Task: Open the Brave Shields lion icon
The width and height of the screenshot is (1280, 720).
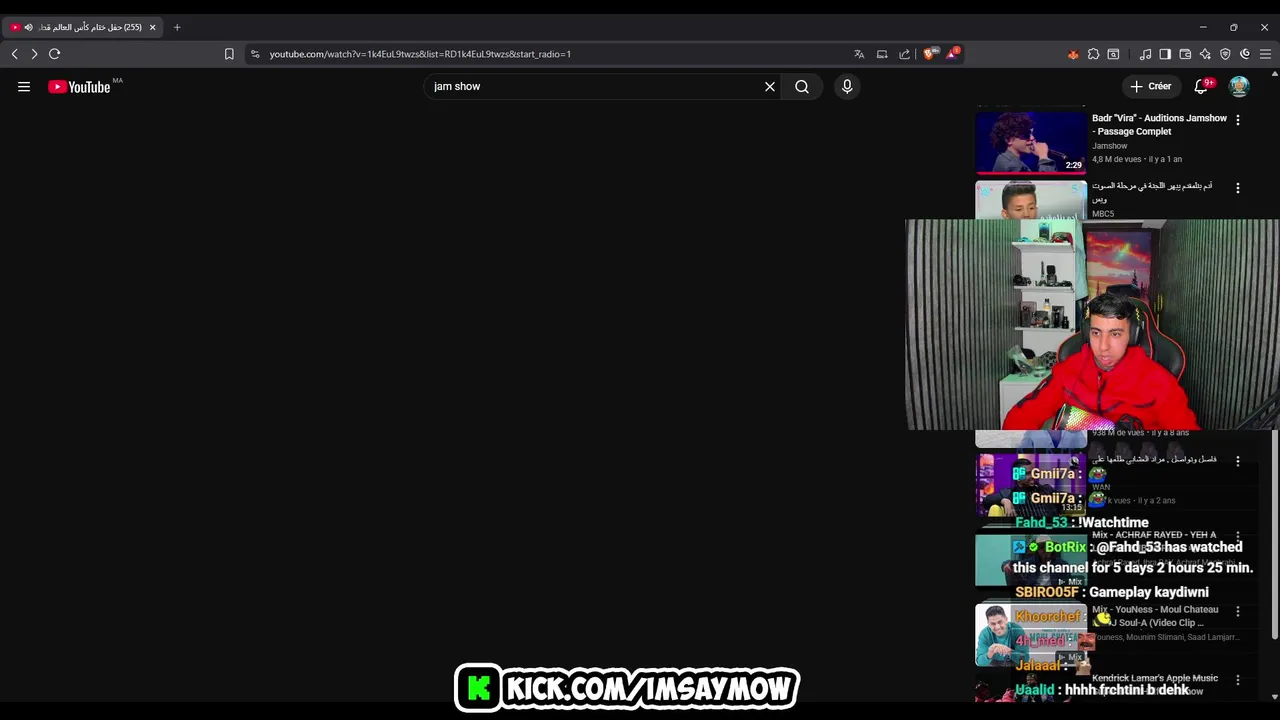Action: pos(930,54)
